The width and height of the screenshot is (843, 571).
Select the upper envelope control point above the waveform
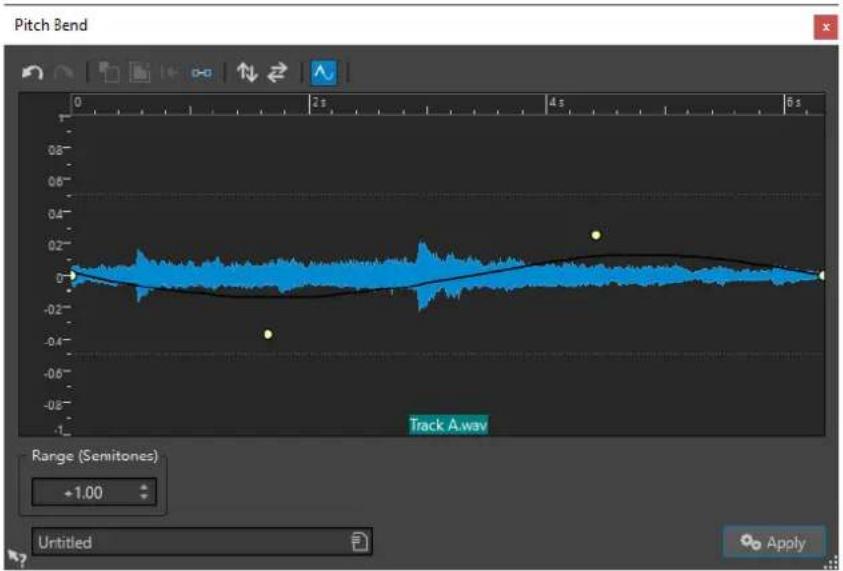596,235
